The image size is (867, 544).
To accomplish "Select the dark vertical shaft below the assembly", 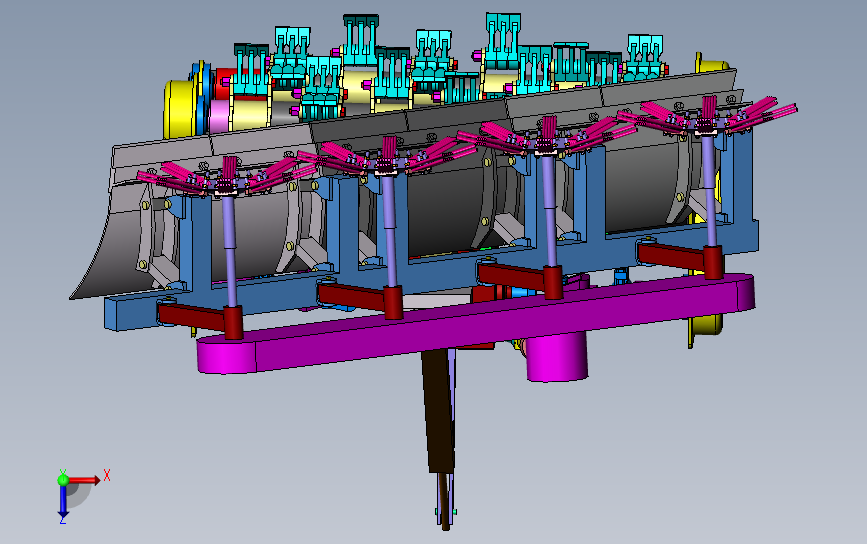I will (440, 412).
